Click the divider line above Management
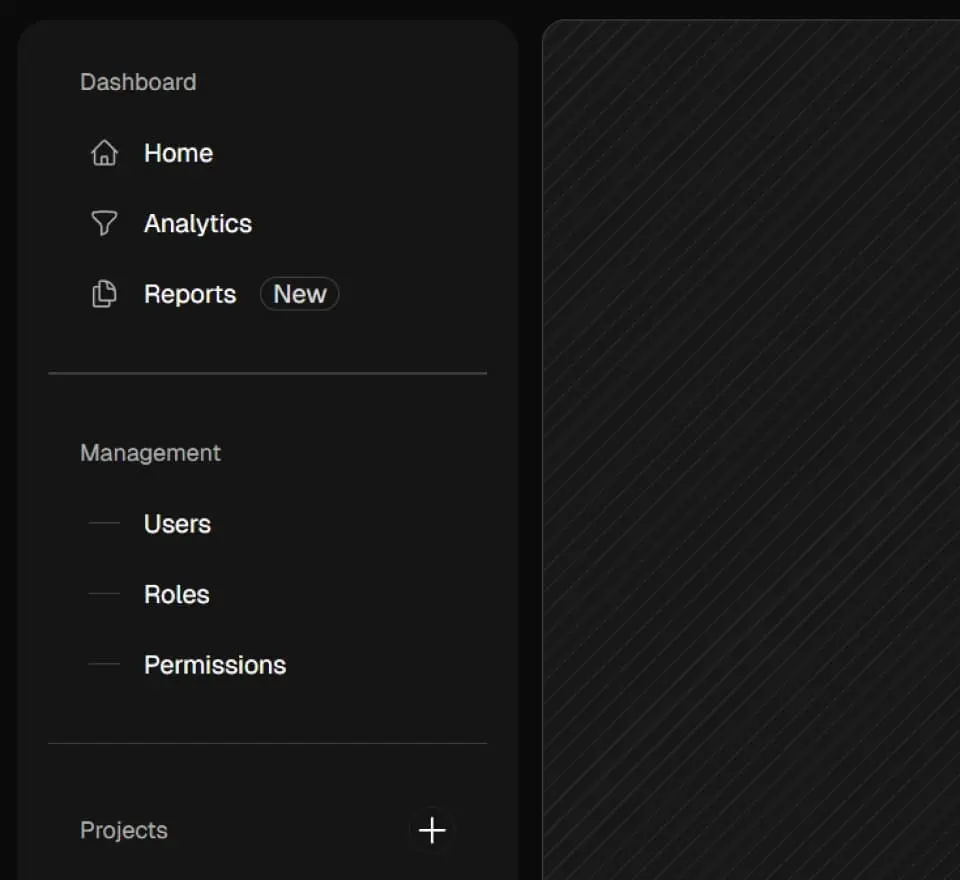Screen dimensions: 960x880 pyautogui.click(x=267, y=373)
